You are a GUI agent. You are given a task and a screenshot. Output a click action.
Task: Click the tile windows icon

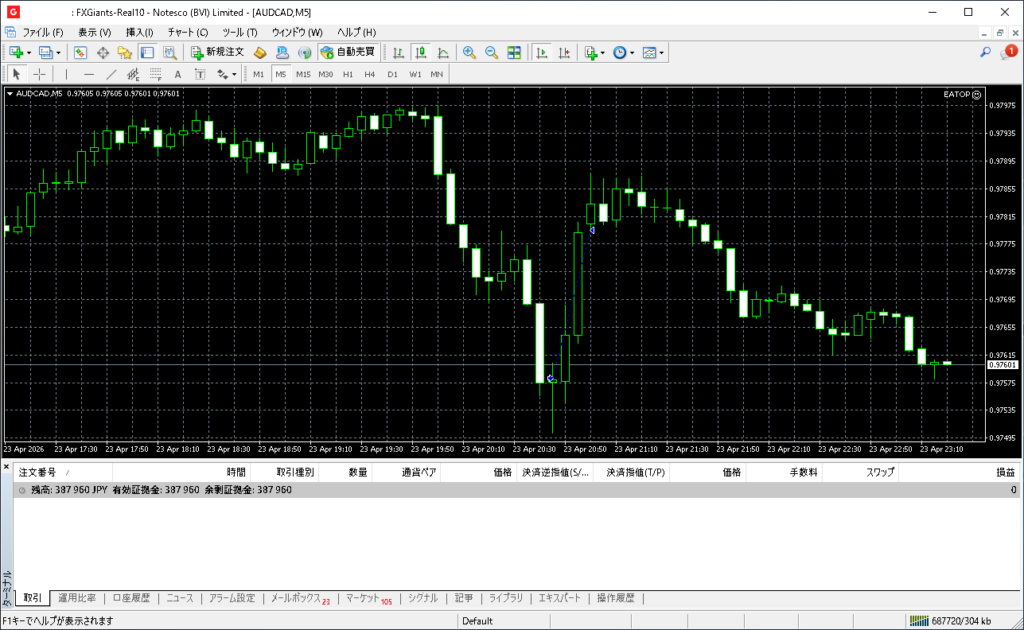click(x=514, y=52)
